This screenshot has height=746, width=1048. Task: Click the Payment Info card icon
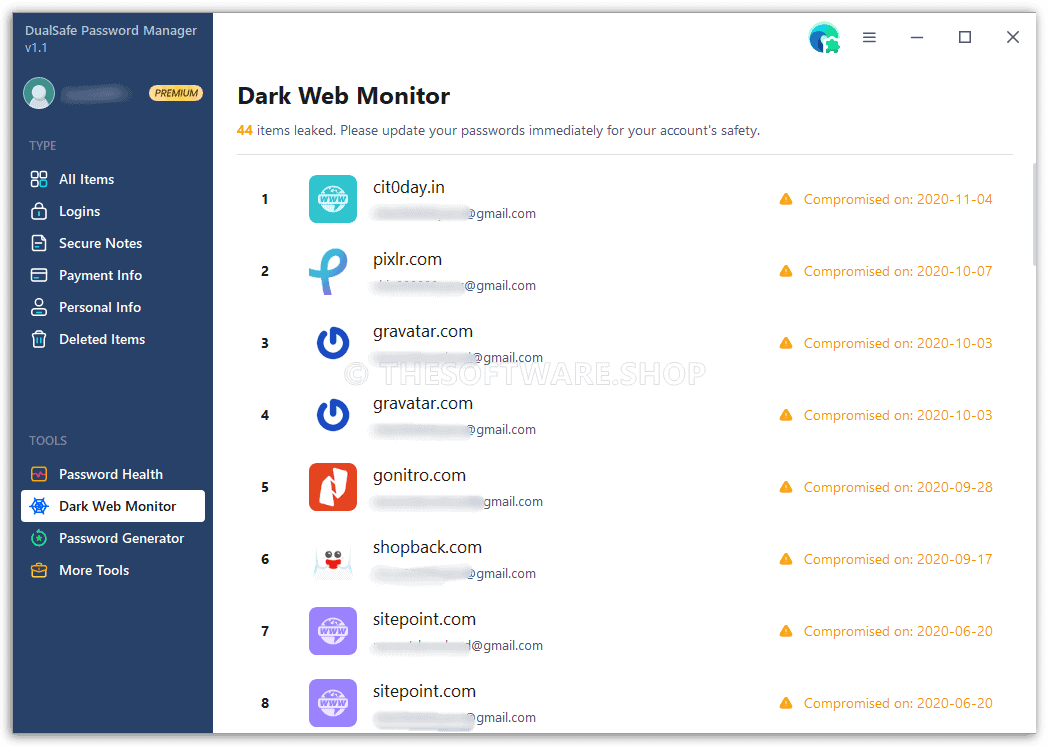[x=39, y=275]
